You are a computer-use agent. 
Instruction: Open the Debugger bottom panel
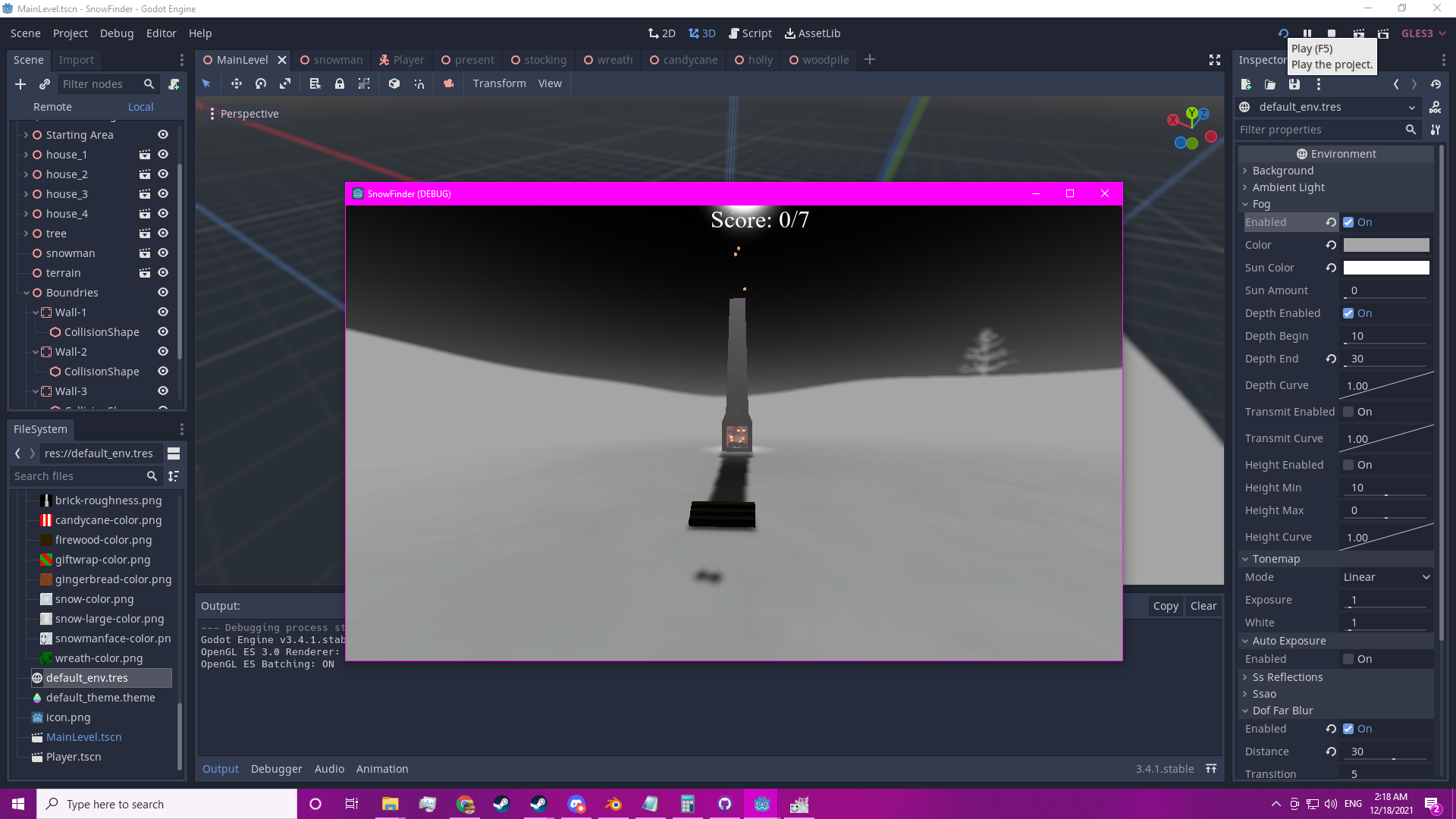pyautogui.click(x=276, y=769)
